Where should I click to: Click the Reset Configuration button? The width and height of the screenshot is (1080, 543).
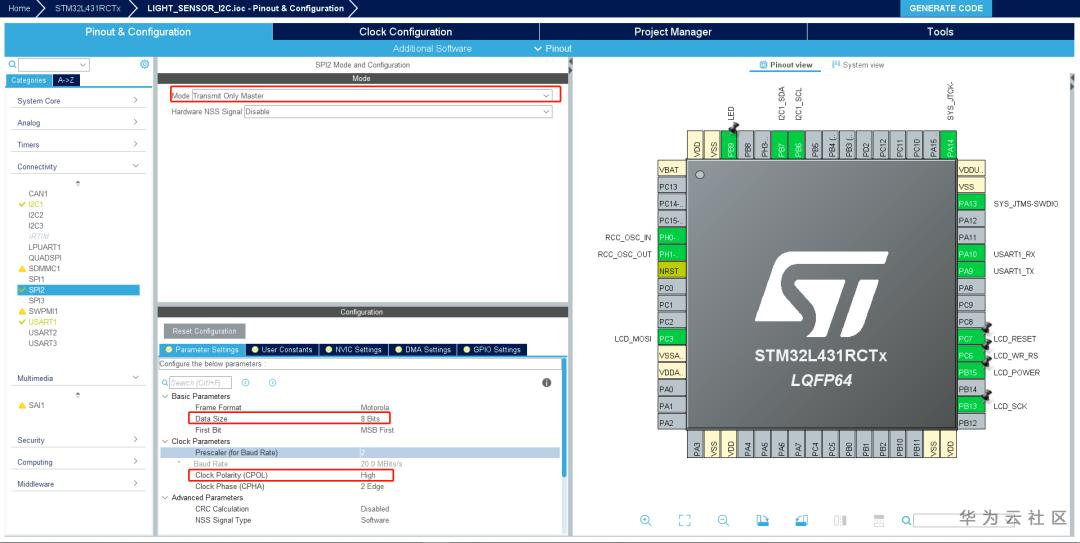click(x=205, y=331)
